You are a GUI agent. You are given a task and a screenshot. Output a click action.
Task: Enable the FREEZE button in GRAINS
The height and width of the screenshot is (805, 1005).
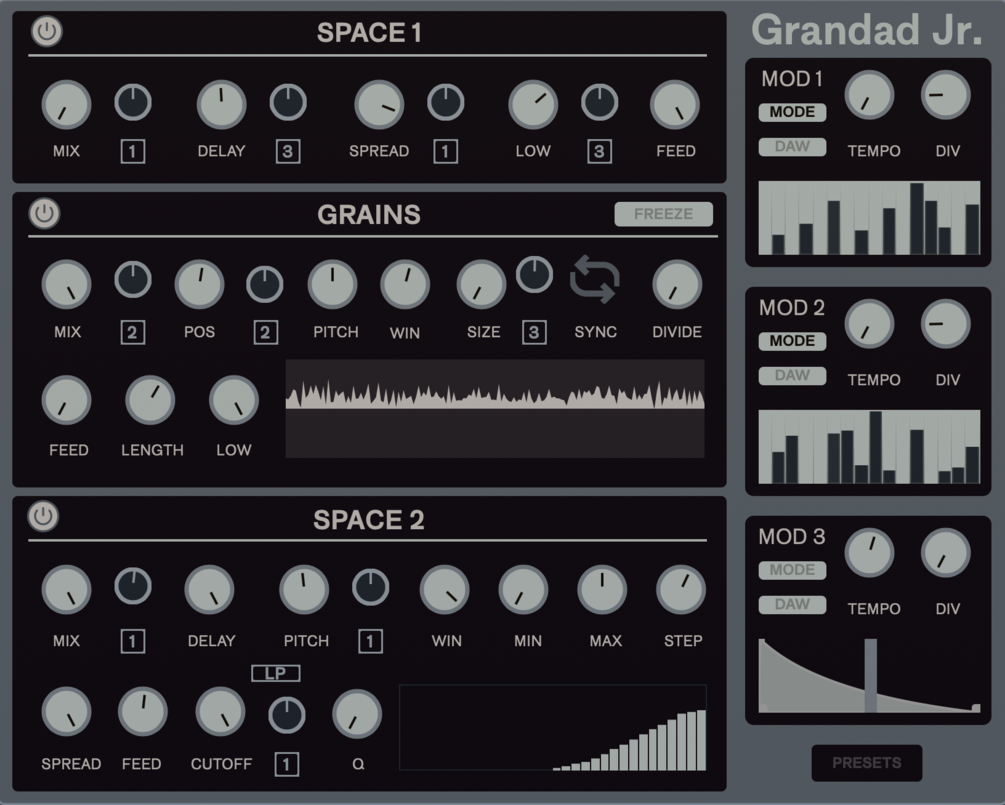click(663, 214)
